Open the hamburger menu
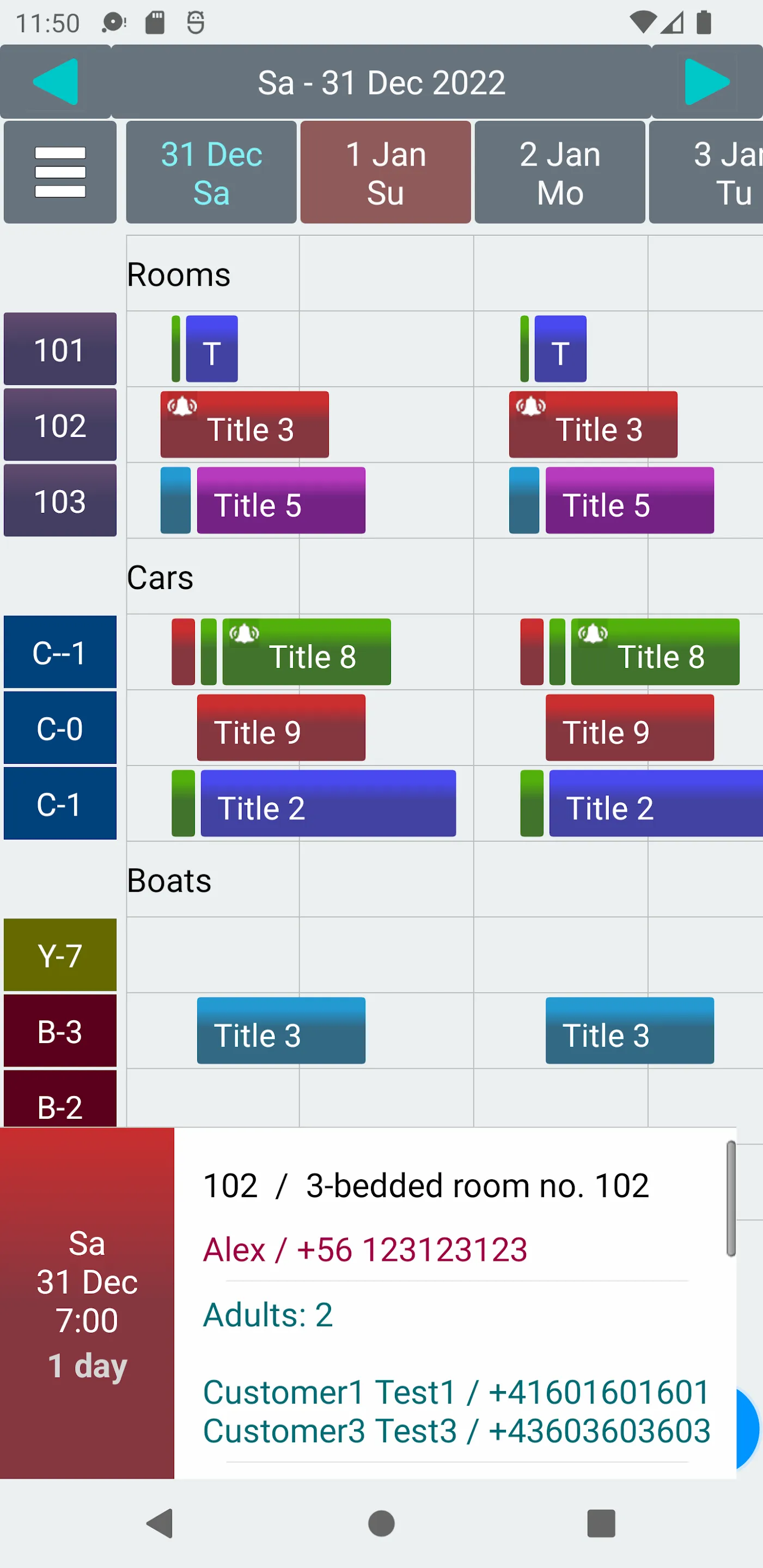 coord(60,172)
